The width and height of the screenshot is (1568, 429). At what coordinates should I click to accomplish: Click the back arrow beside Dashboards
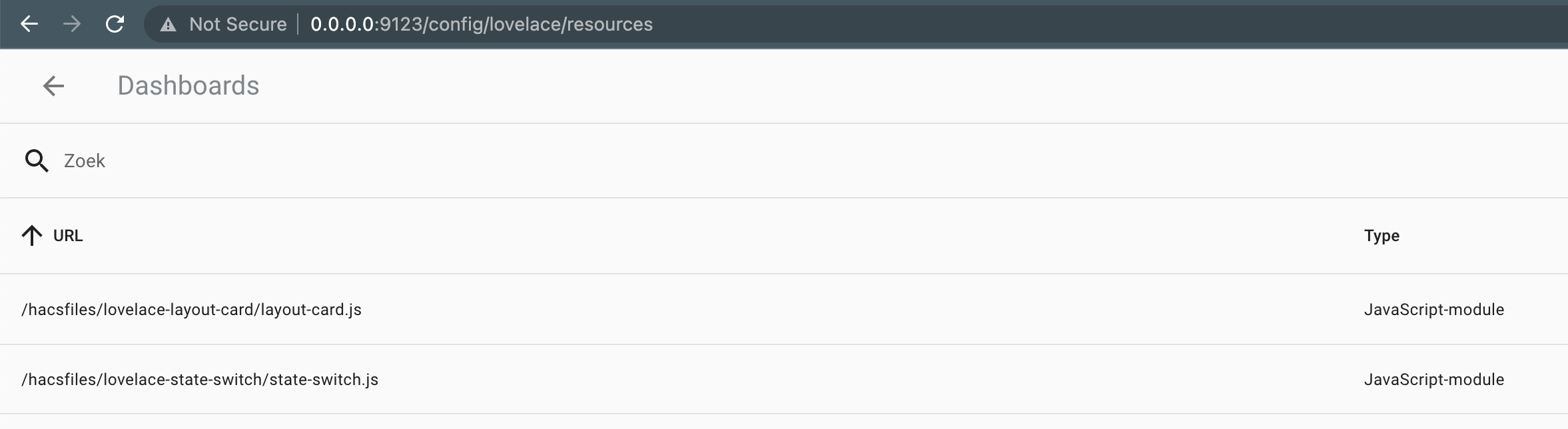pos(54,85)
